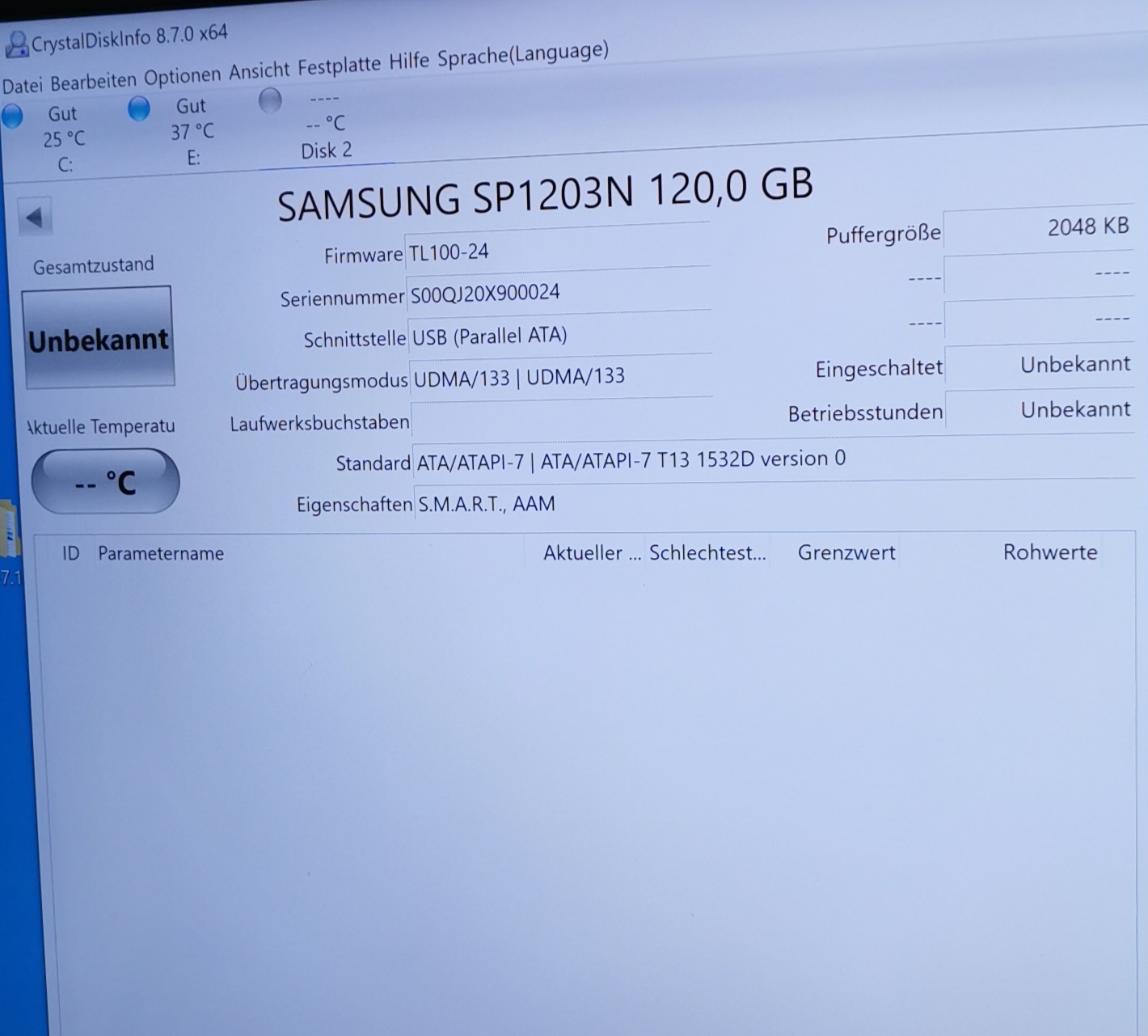The image size is (1148, 1036).
Task: Click the SAMSUNG SP1203N 120,0 GB title
Action: 545,194
